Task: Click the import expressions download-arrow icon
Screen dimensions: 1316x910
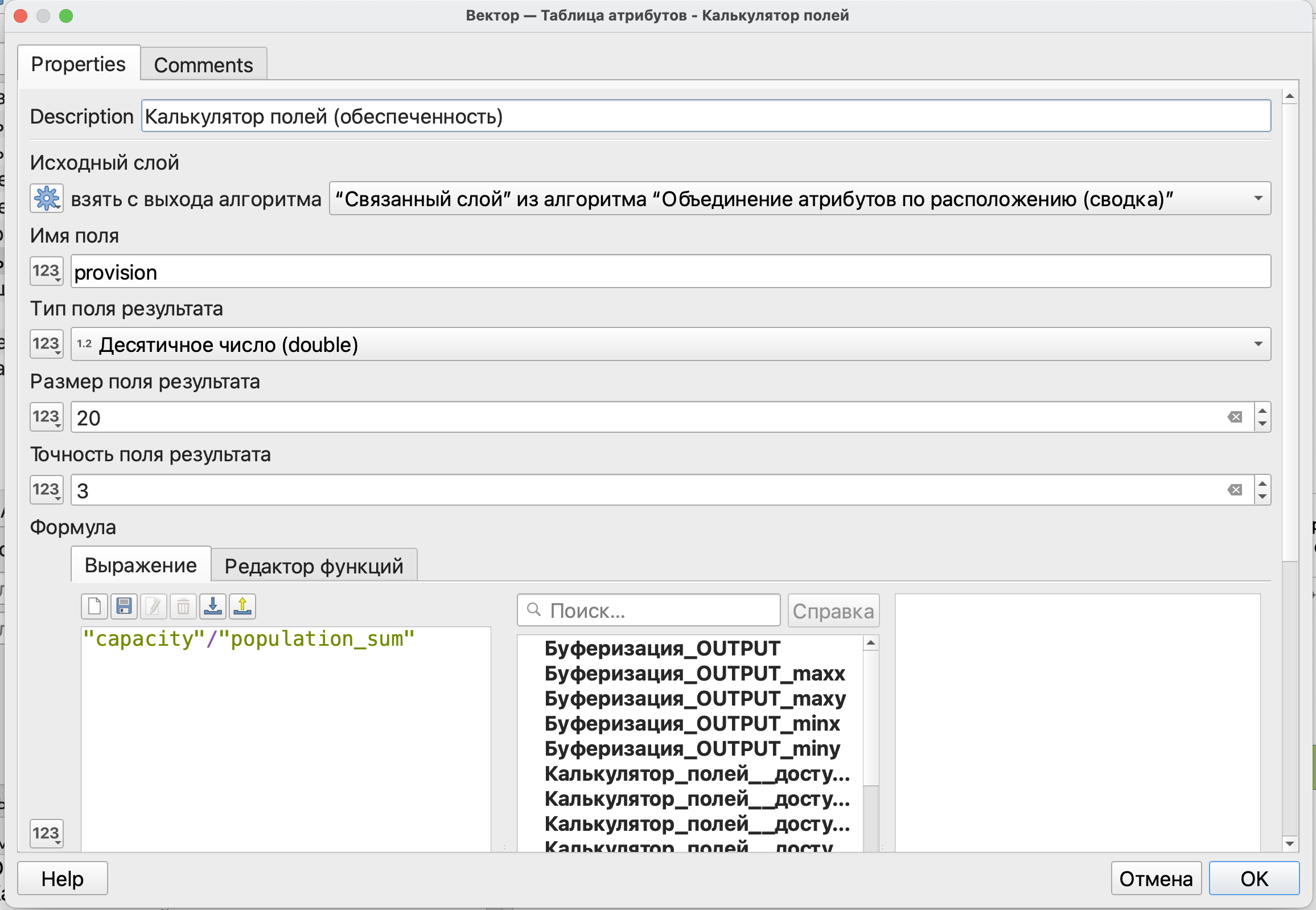Action: point(212,606)
